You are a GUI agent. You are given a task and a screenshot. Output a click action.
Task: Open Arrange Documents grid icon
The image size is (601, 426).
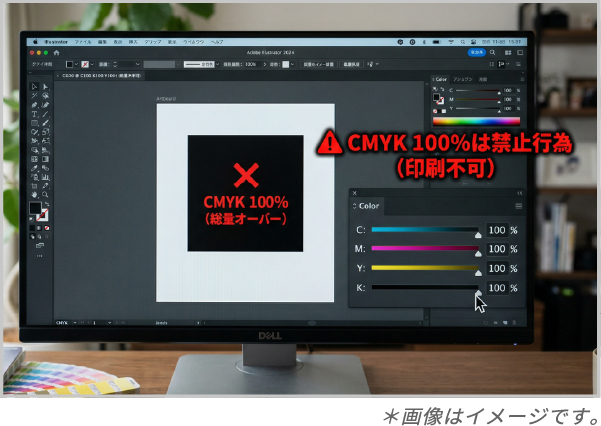[508, 53]
